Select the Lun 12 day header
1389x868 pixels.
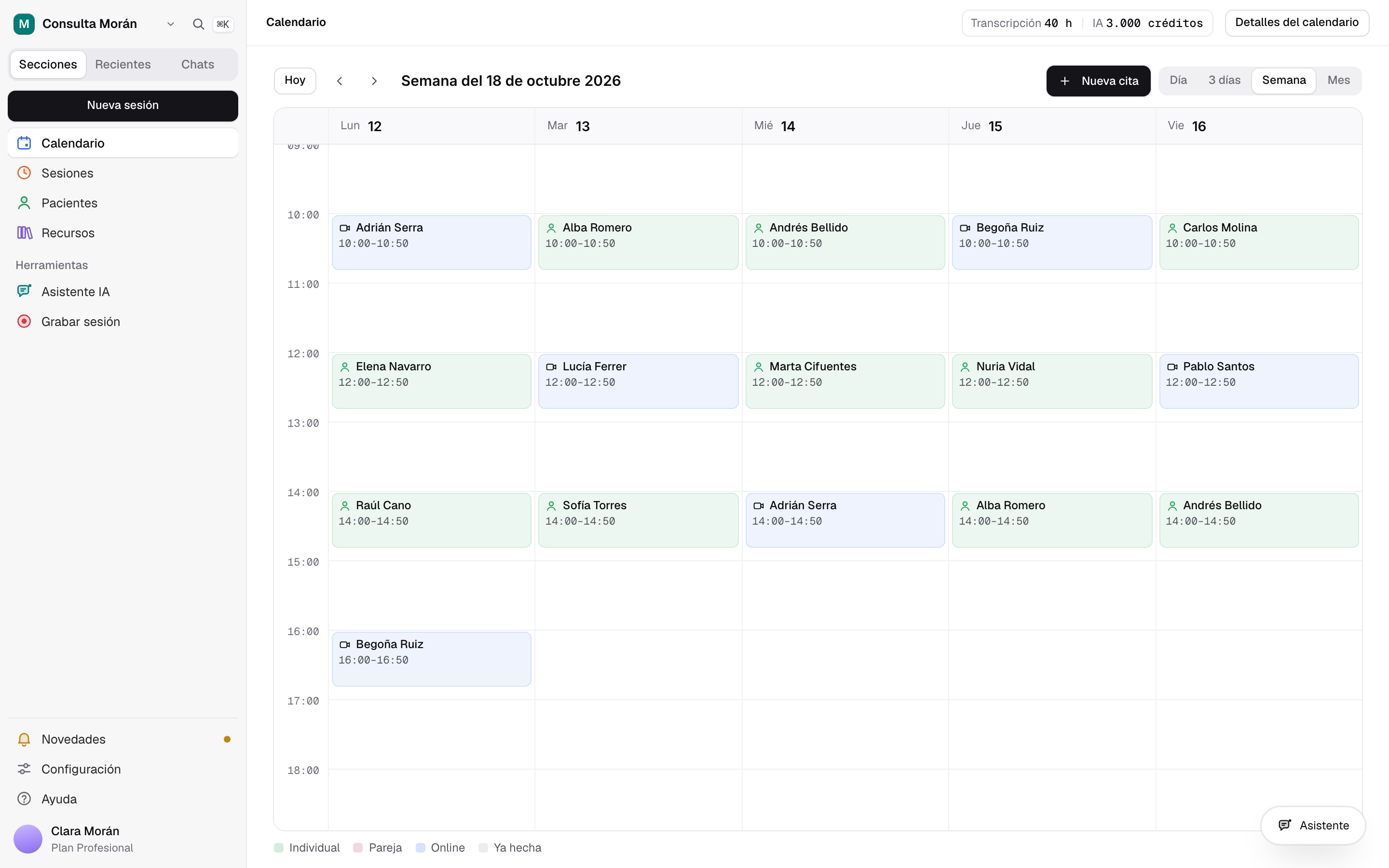432,126
